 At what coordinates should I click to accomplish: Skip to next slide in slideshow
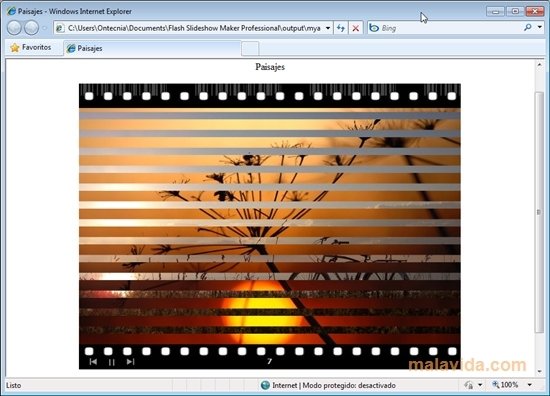point(130,362)
